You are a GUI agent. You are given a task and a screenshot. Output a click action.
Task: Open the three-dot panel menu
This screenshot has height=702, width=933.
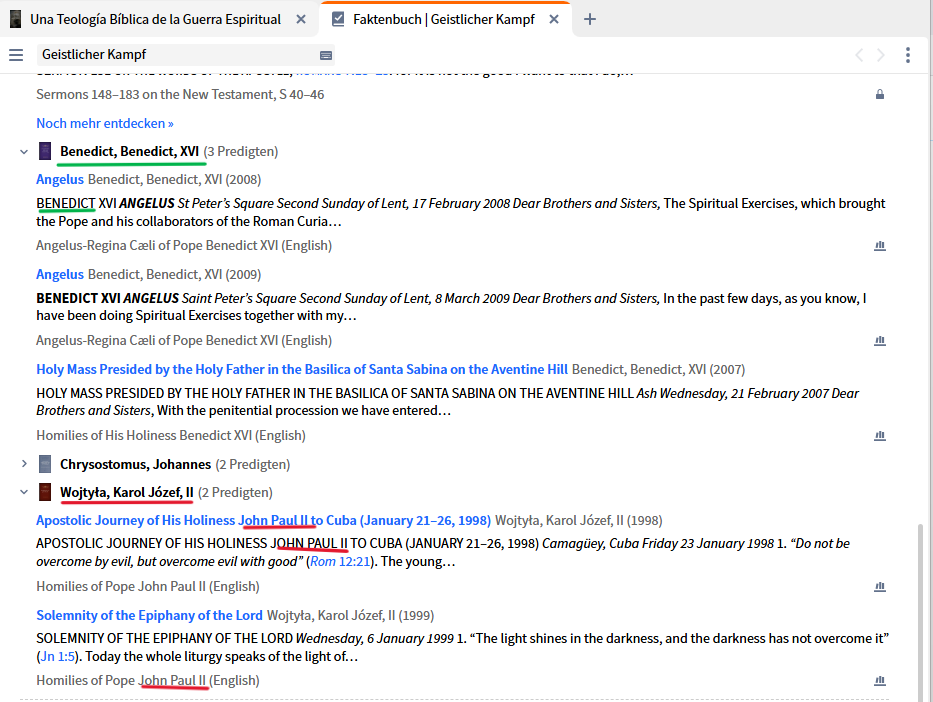point(908,55)
